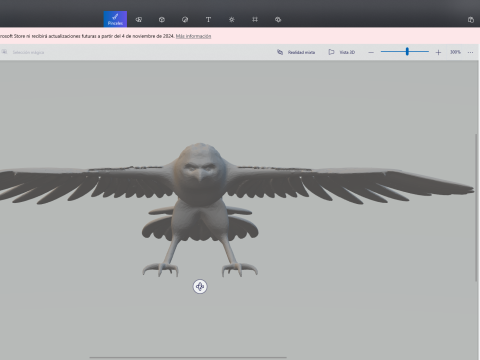The height and width of the screenshot is (360, 480).
Task: Toggle Vista 3D view
Action: [x=342, y=52]
